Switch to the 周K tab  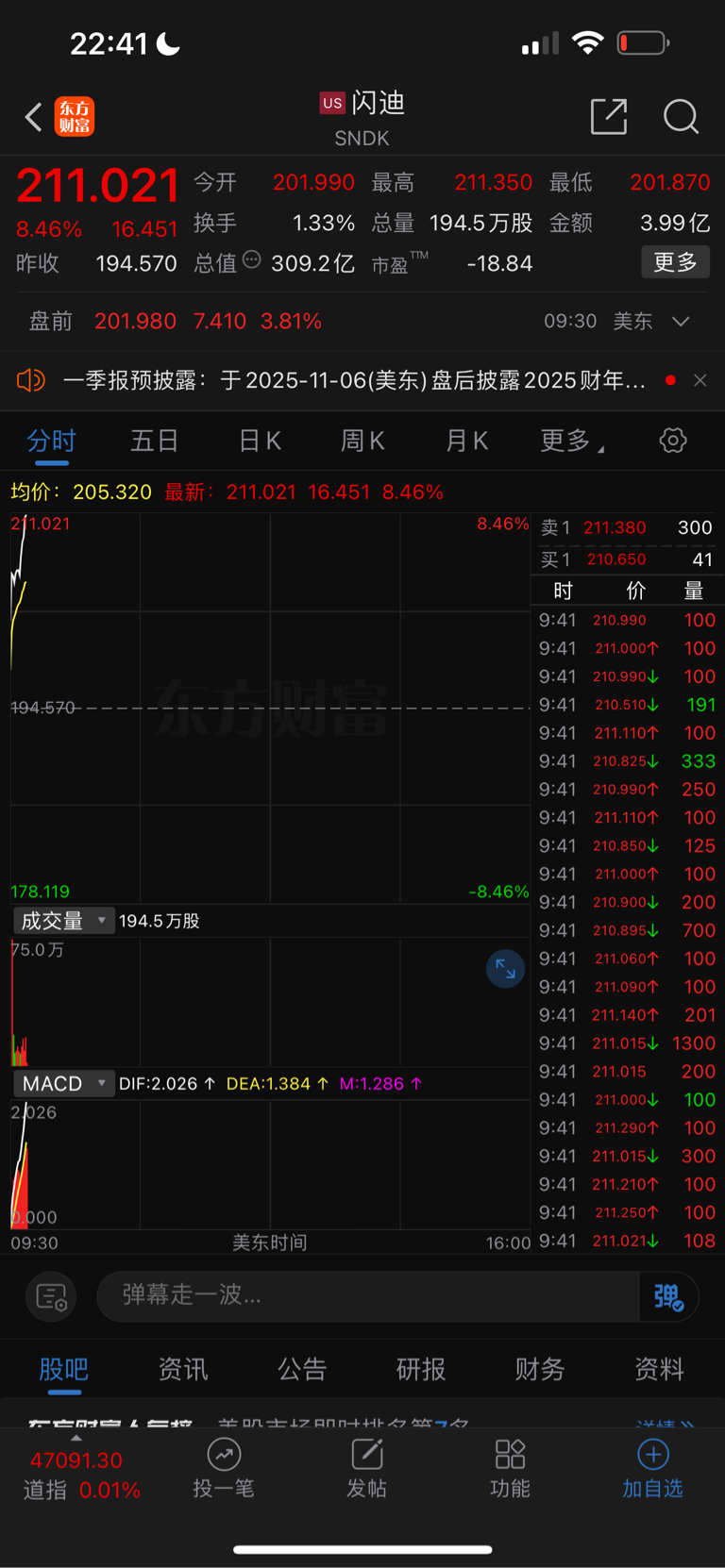tap(362, 441)
